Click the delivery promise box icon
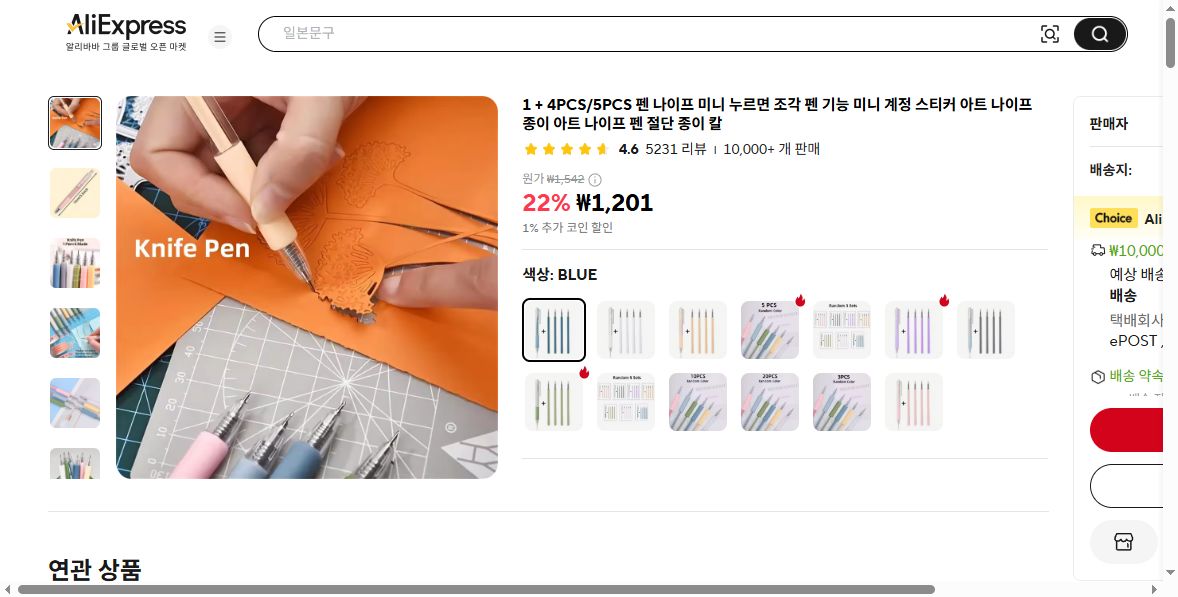This screenshot has width=1178, height=597. tap(1098, 376)
